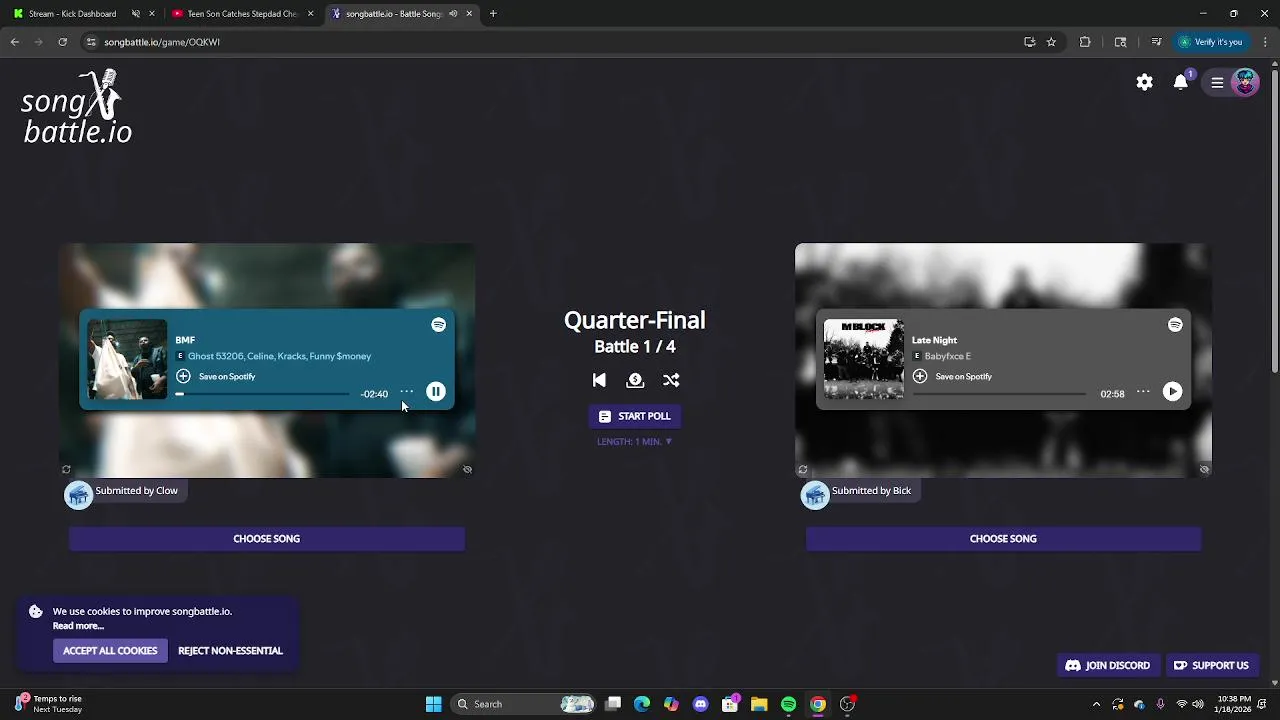Open the artists line Ghost 53206, Celine
The width and height of the screenshot is (1280, 720).
[279, 356]
